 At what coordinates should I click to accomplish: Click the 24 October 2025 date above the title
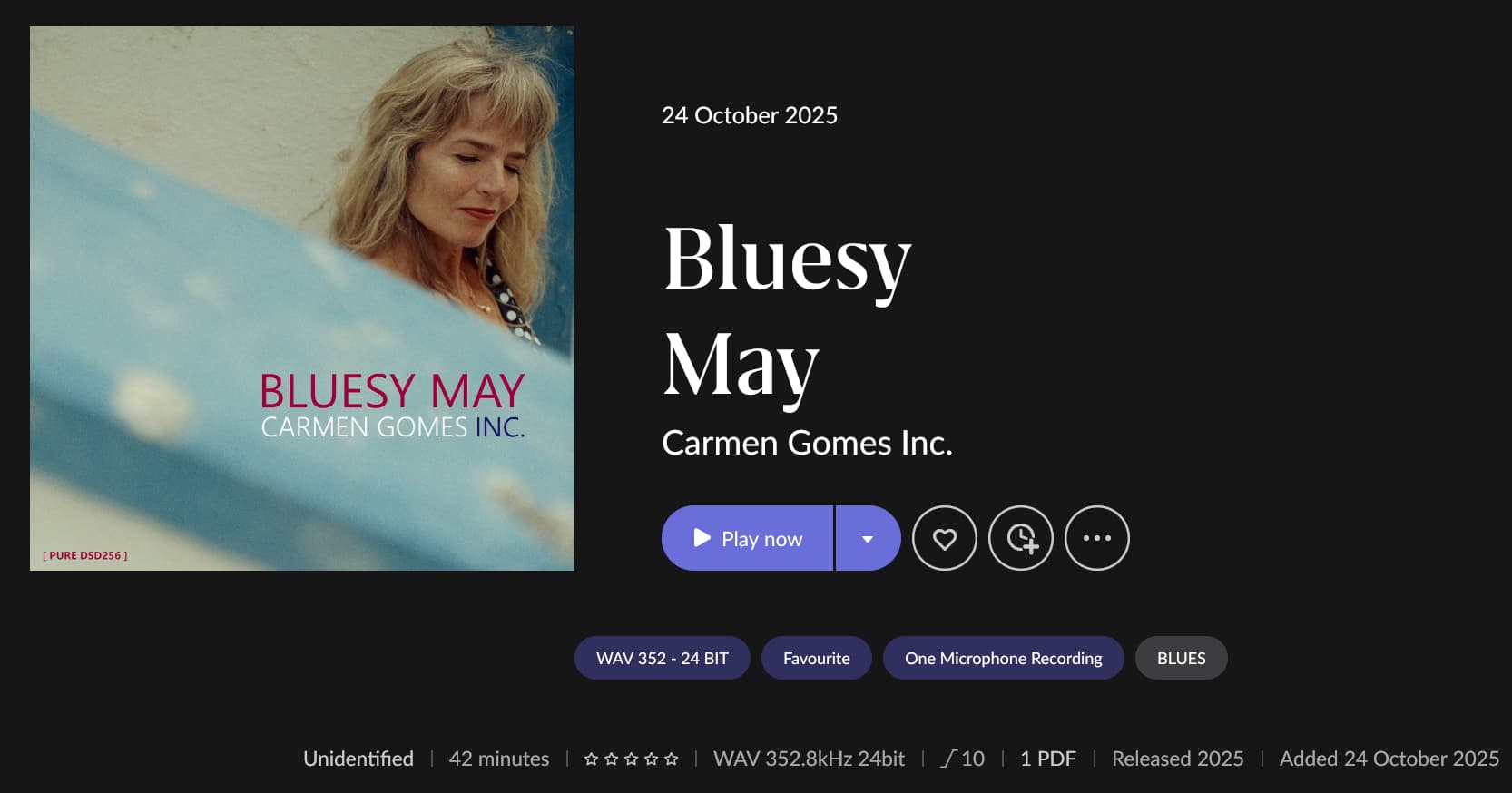tap(750, 115)
